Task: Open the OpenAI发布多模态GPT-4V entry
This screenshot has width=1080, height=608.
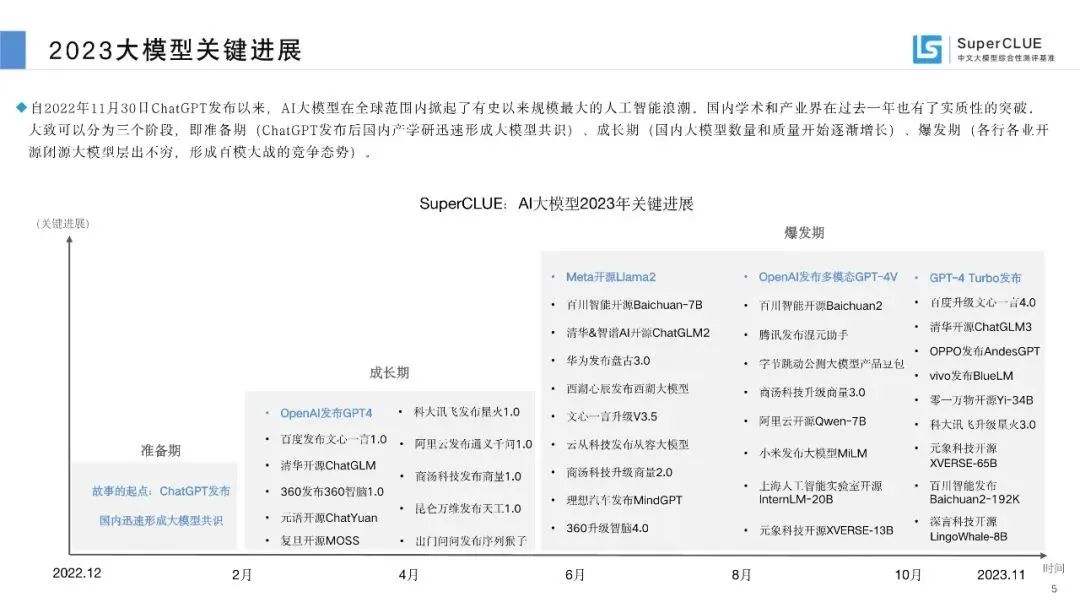Action: tap(828, 277)
